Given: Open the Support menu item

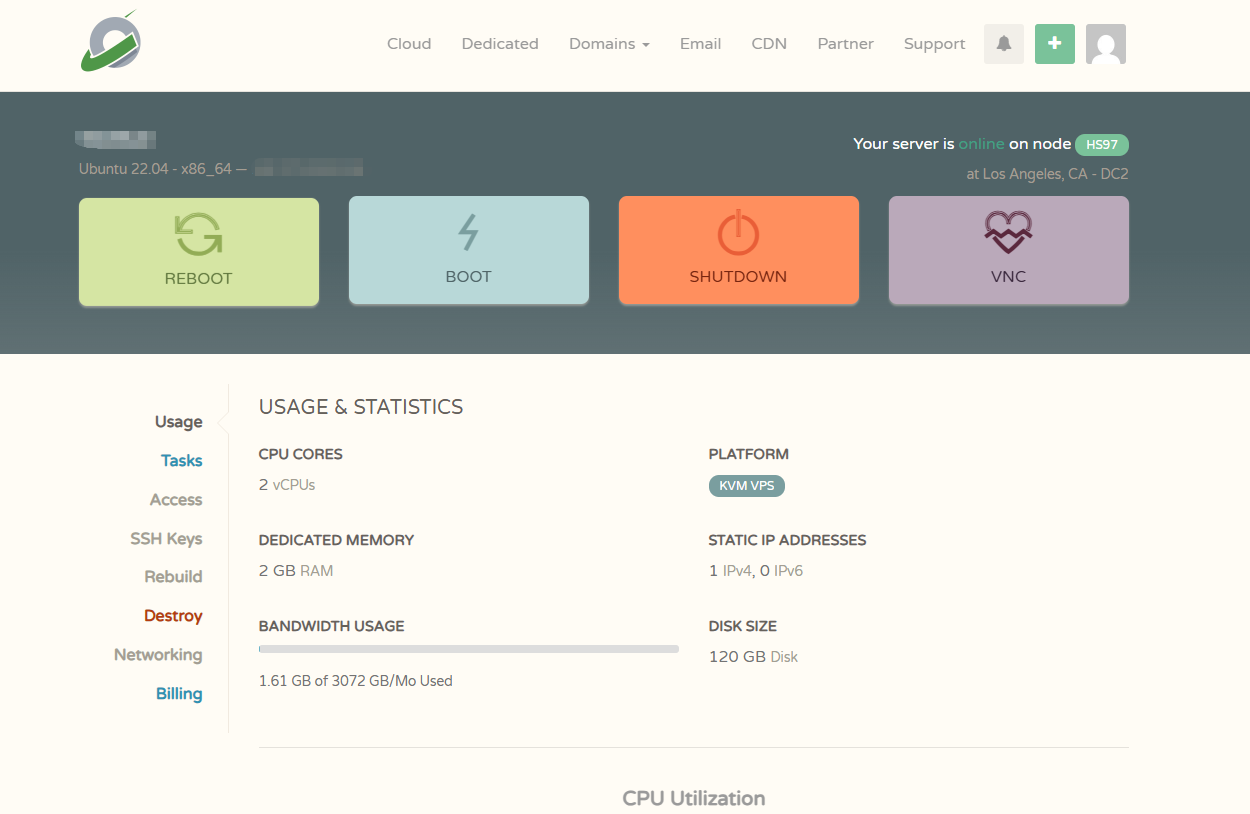Looking at the screenshot, I should 934,43.
